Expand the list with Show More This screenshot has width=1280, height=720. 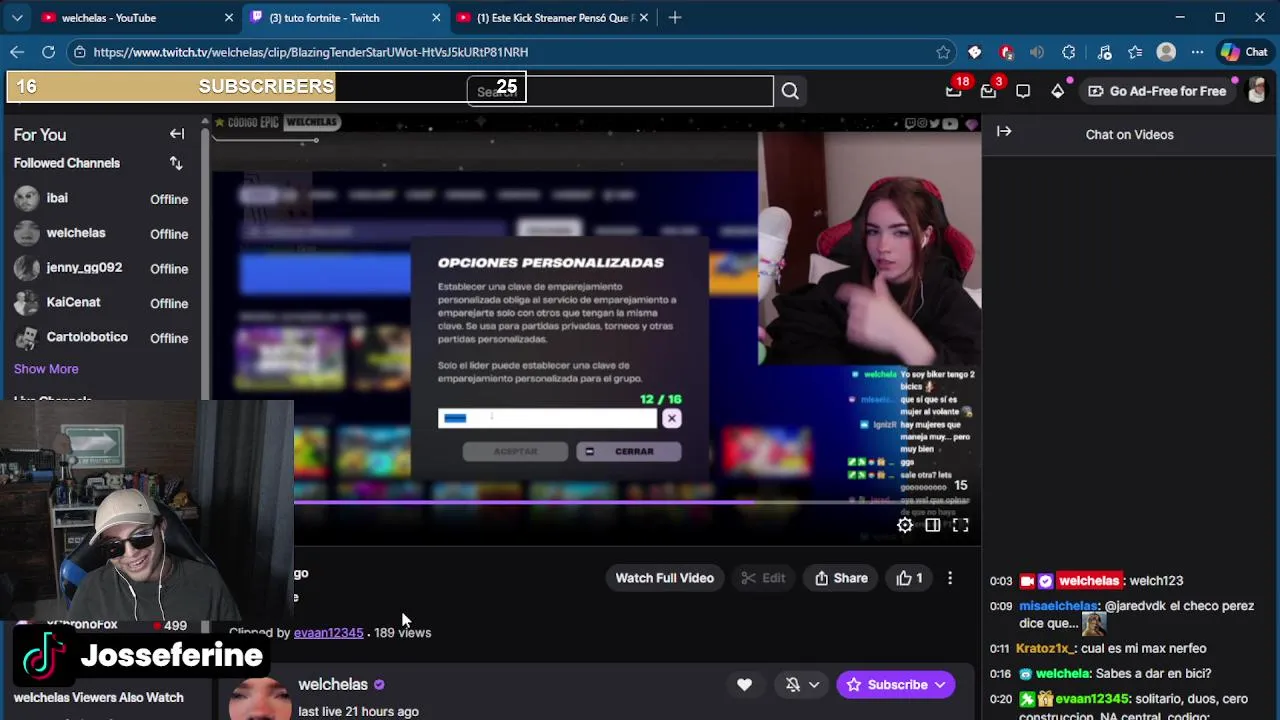point(46,369)
